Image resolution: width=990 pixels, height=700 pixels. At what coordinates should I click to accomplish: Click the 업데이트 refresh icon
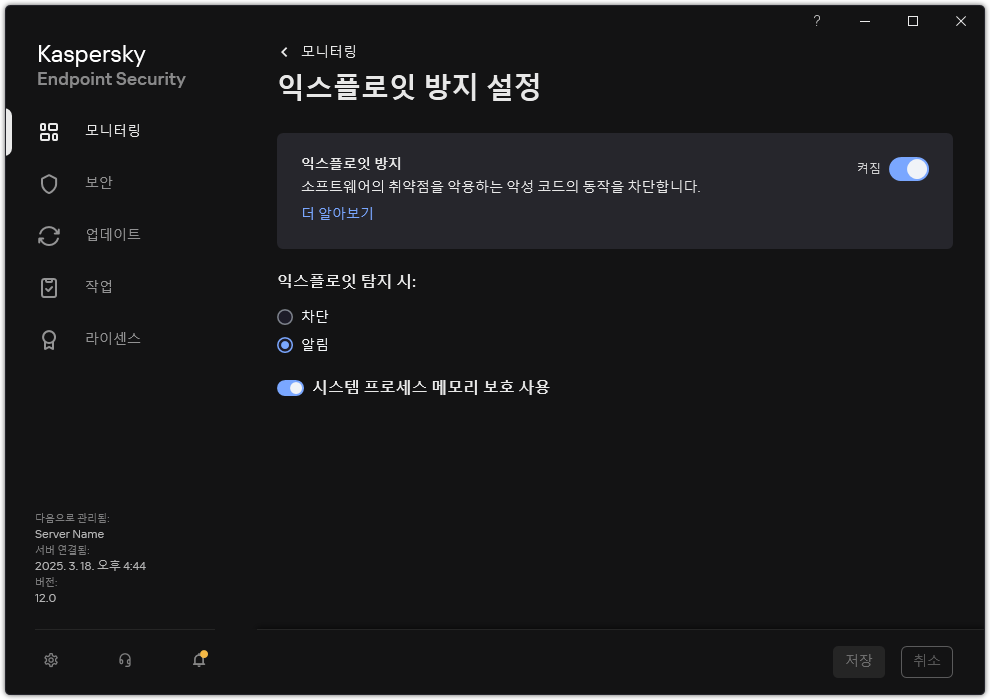[x=48, y=235]
